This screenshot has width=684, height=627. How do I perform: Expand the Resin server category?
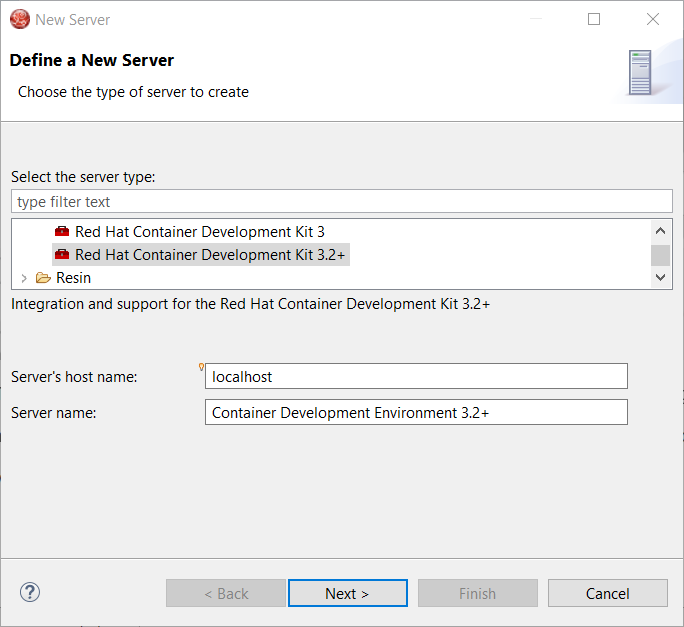coord(24,278)
